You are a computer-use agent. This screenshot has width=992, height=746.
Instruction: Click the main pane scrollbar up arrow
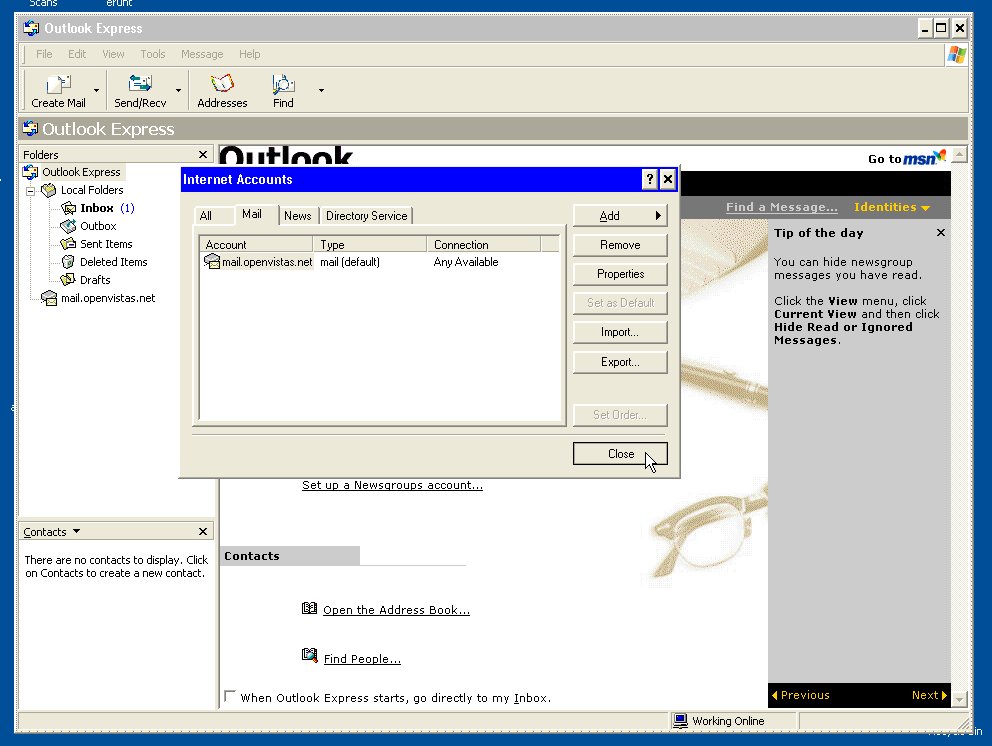(x=960, y=154)
